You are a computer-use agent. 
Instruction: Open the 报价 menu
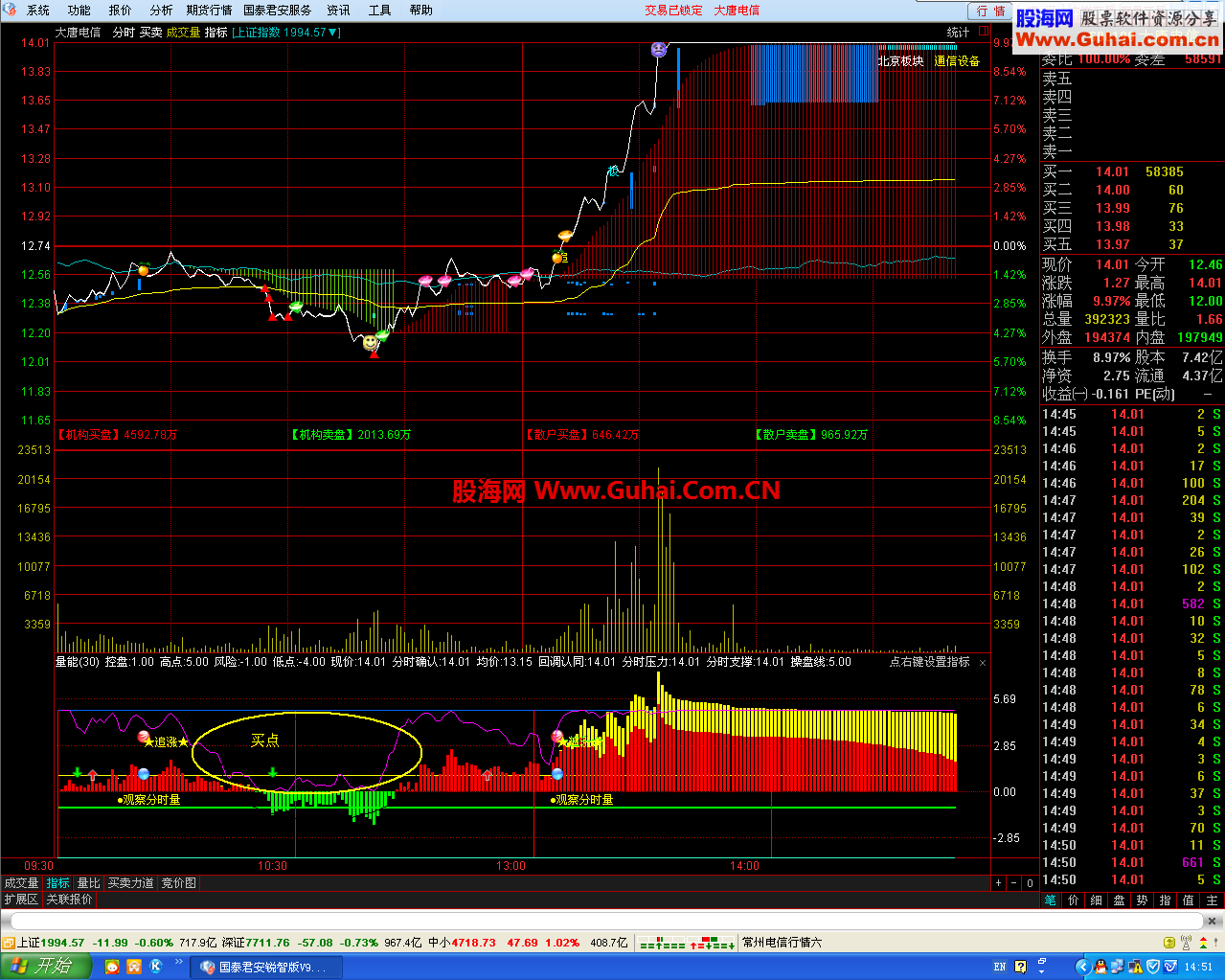click(121, 11)
